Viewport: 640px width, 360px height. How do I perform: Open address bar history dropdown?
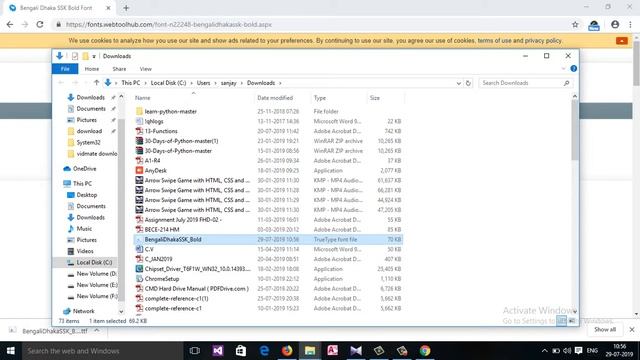458,83
